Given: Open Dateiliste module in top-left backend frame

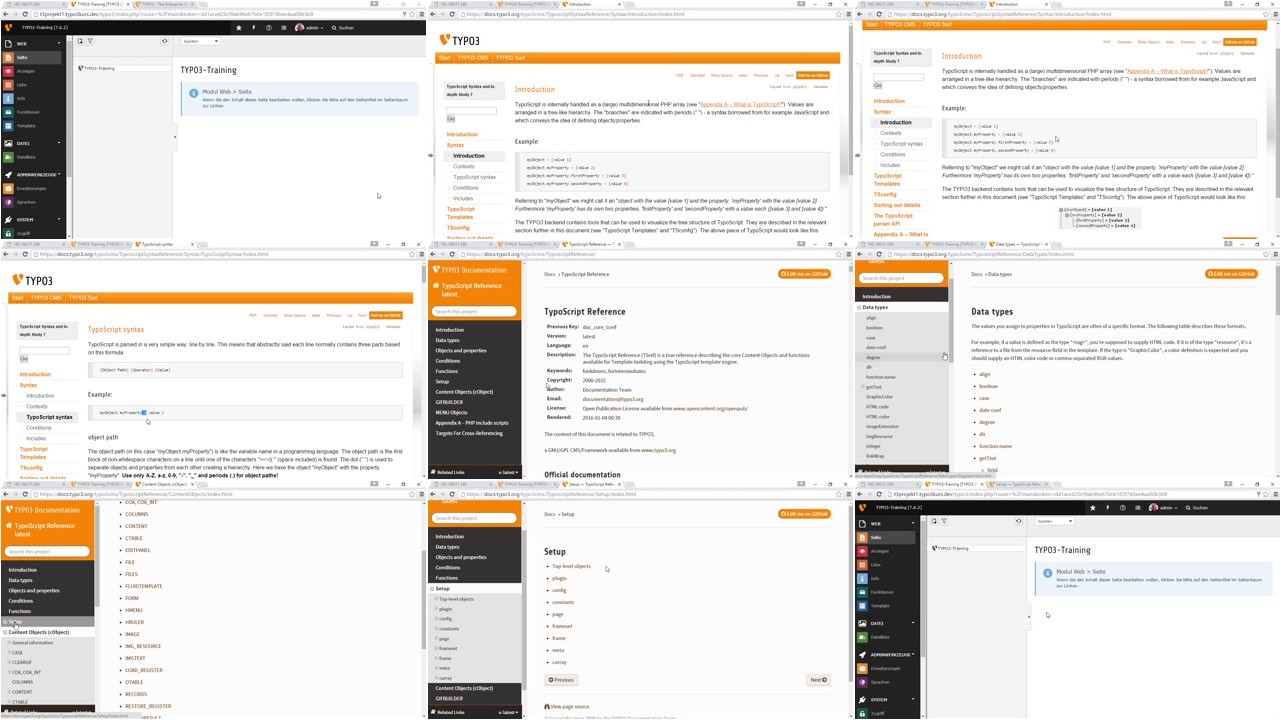Looking at the screenshot, I should point(31,157).
